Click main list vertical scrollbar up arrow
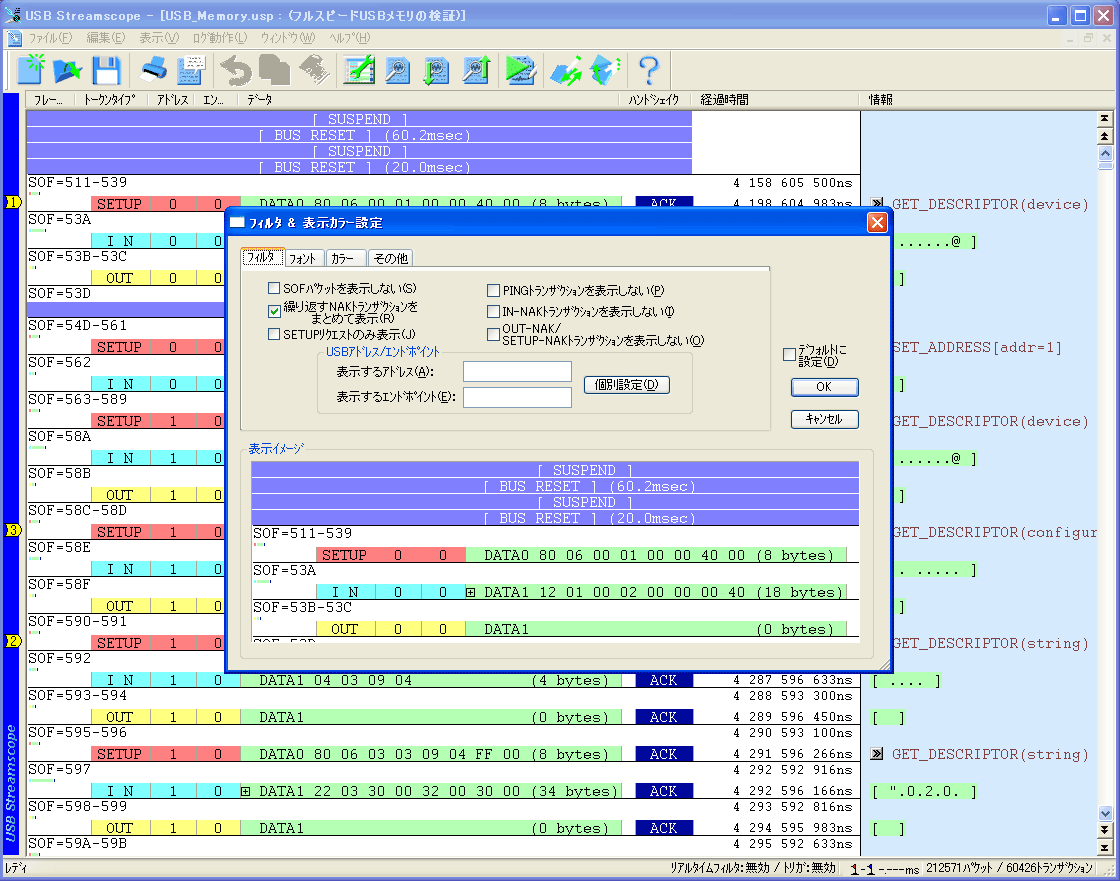The height and width of the screenshot is (881, 1120). (1105, 154)
